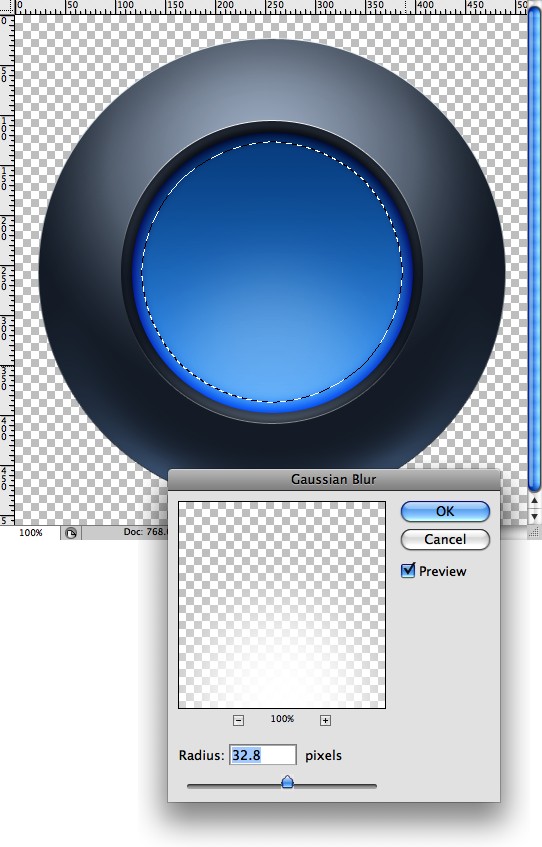Click the 100% preview zoom label
The height and width of the screenshot is (847, 542).
click(282, 719)
